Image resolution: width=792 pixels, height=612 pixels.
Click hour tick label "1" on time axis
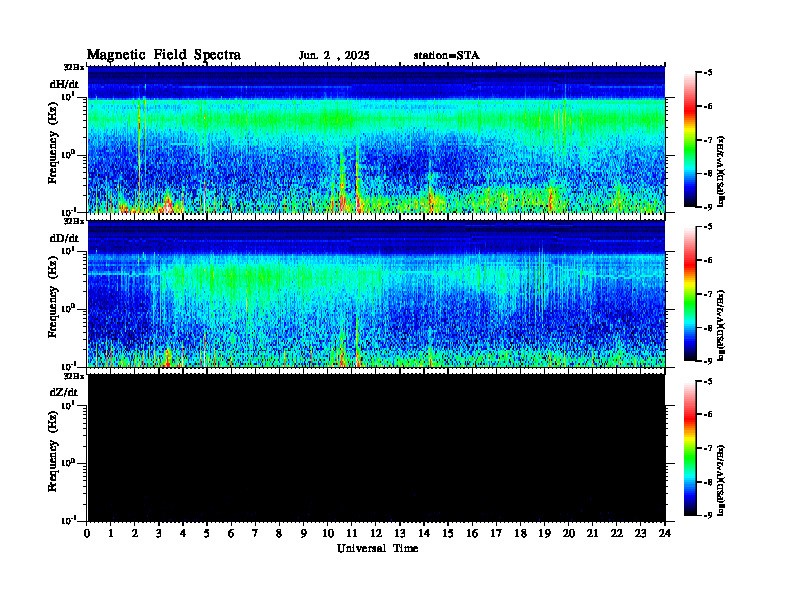[111, 534]
